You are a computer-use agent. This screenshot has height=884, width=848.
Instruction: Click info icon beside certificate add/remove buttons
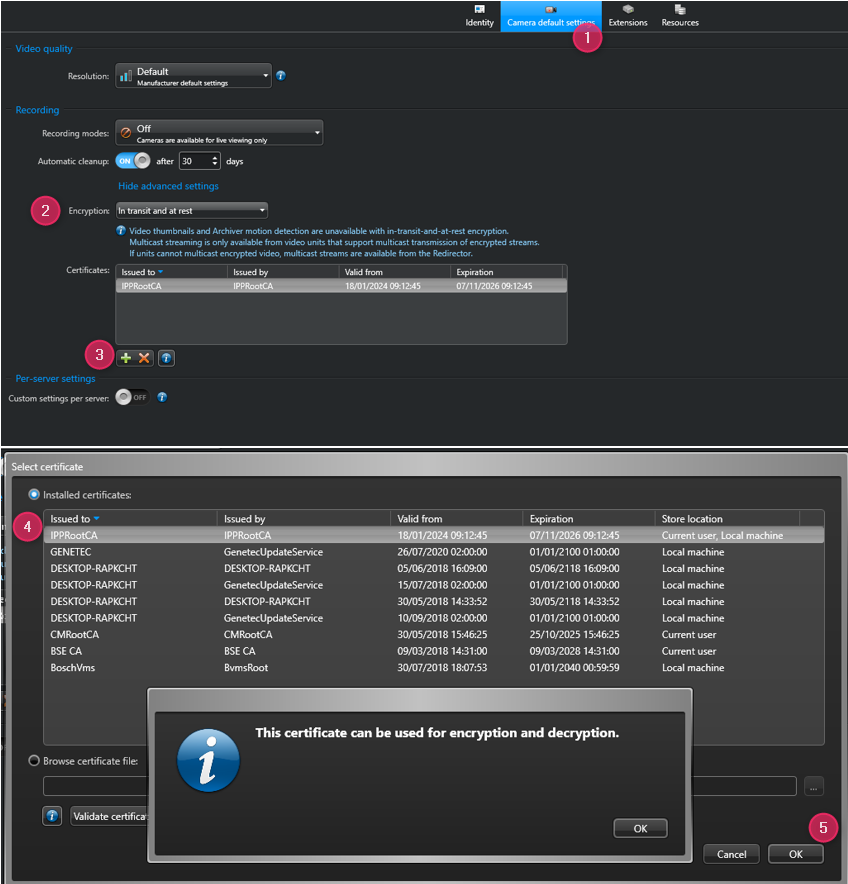(x=167, y=358)
